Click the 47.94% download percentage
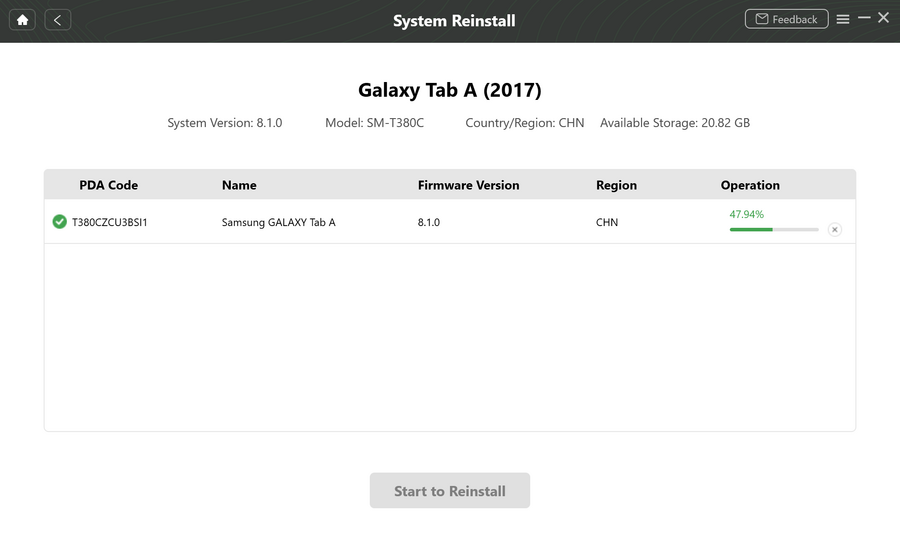900x535 pixels. [x=747, y=214]
